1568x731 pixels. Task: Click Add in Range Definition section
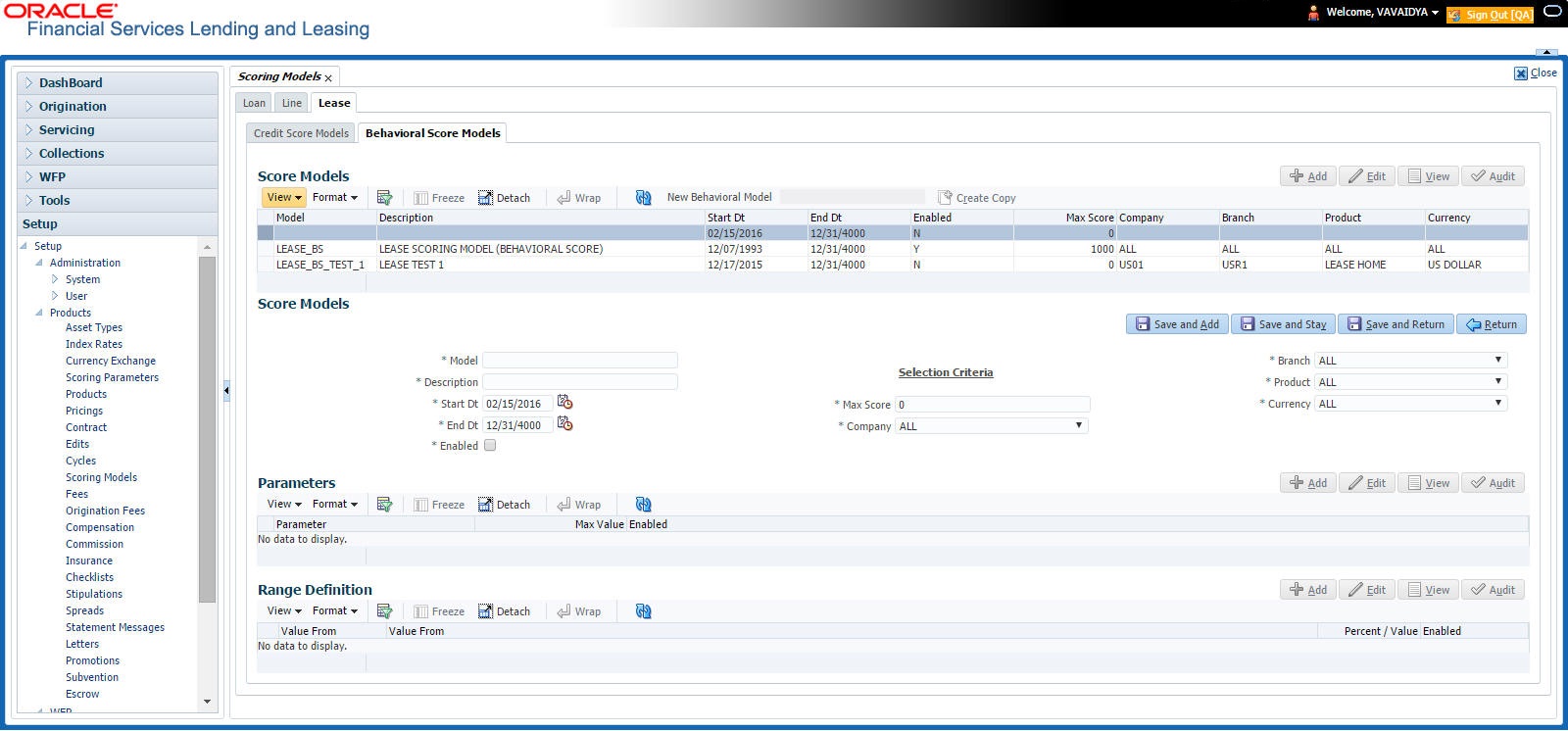point(1308,590)
